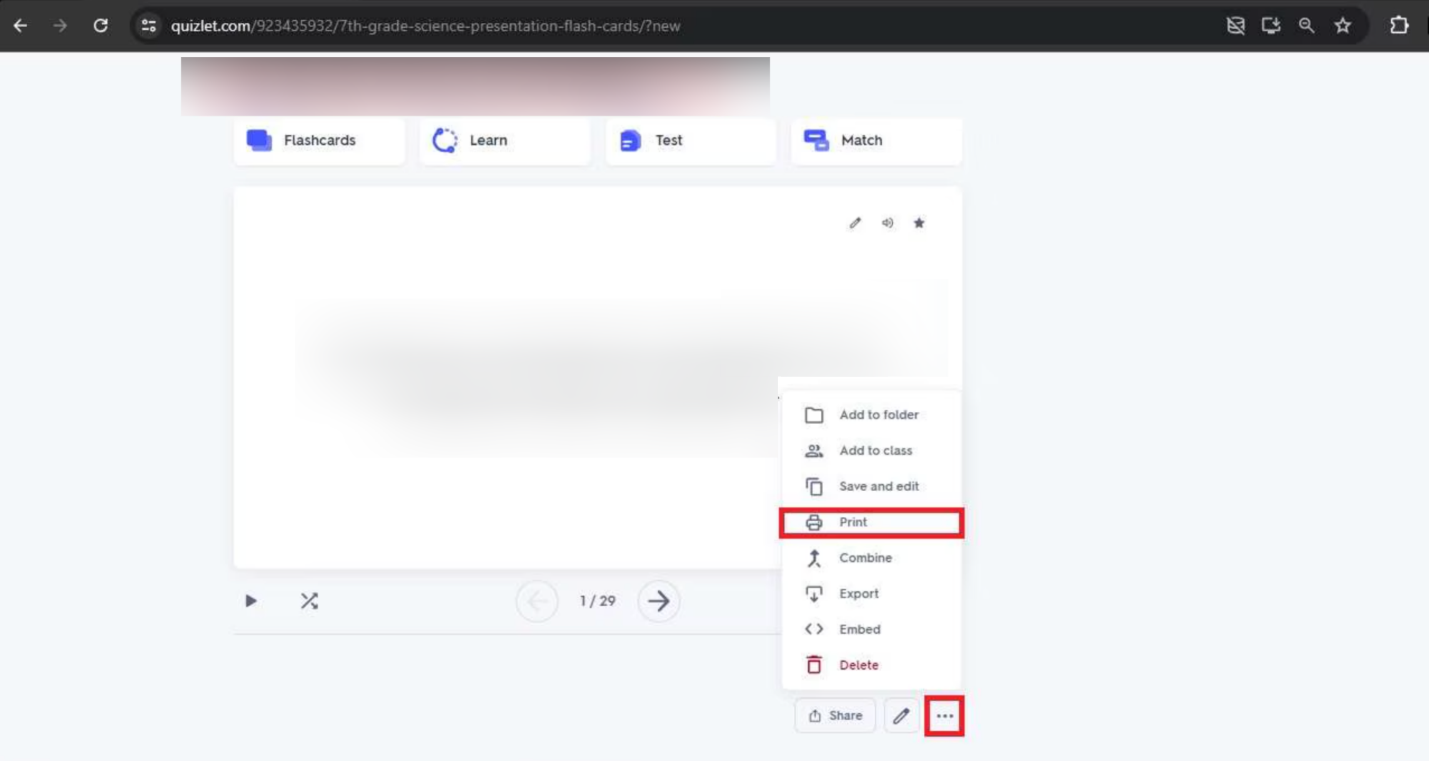Screen dimensions: 1429x761
Task: Go back with the browser back arrow
Action: pyautogui.click(x=20, y=26)
